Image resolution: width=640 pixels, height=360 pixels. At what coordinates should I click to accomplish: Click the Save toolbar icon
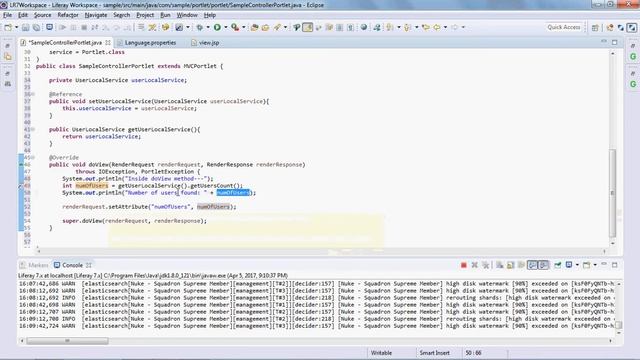click(x=25, y=27)
